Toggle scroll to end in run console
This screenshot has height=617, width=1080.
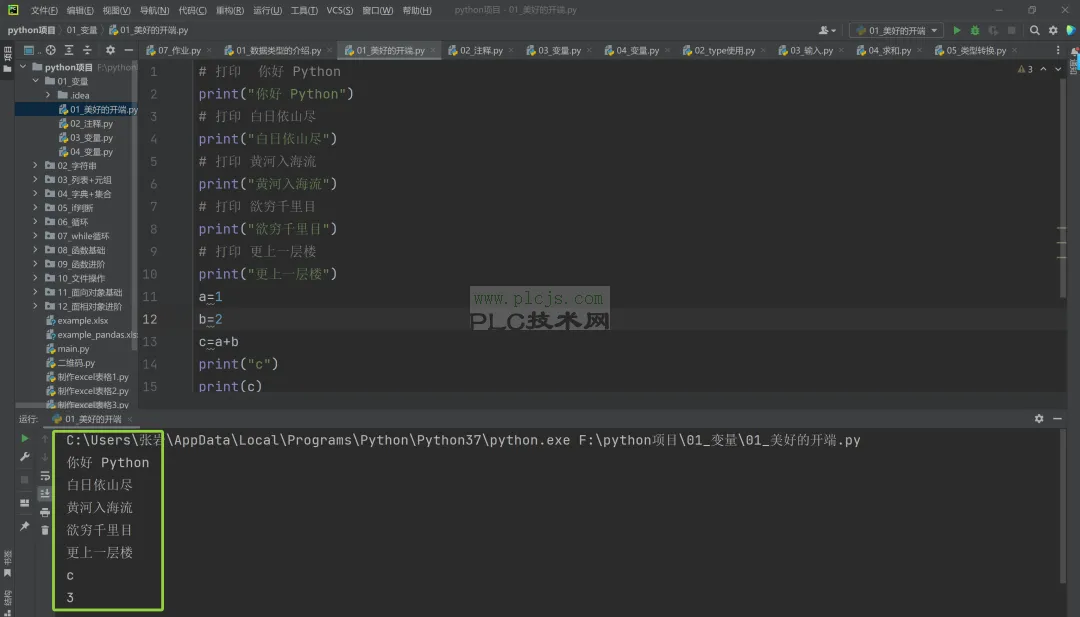tap(45, 494)
